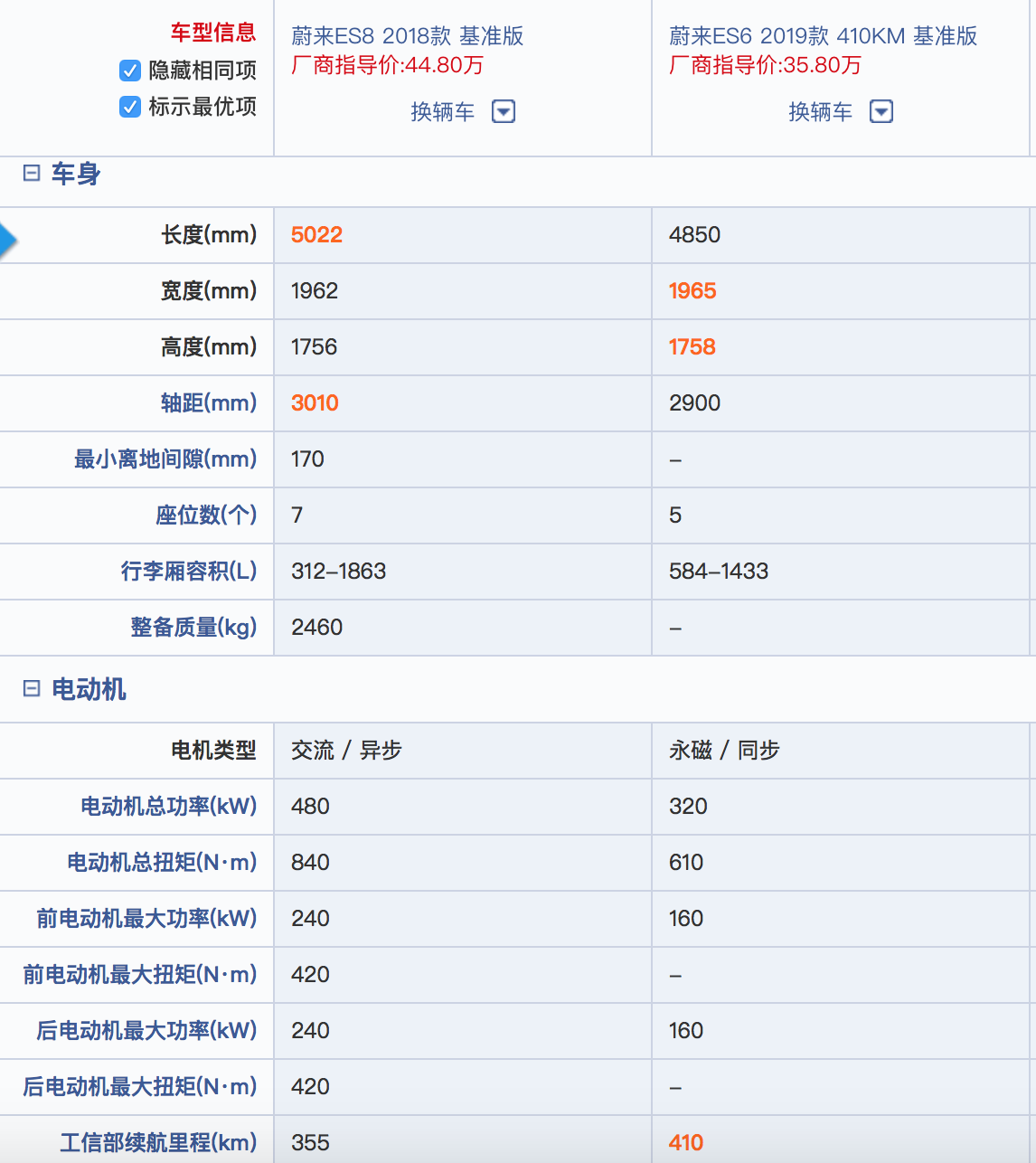1036x1163 pixels.
Task: Click the 最小离地间隙(mm) parameter link
Action: [165, 459]
